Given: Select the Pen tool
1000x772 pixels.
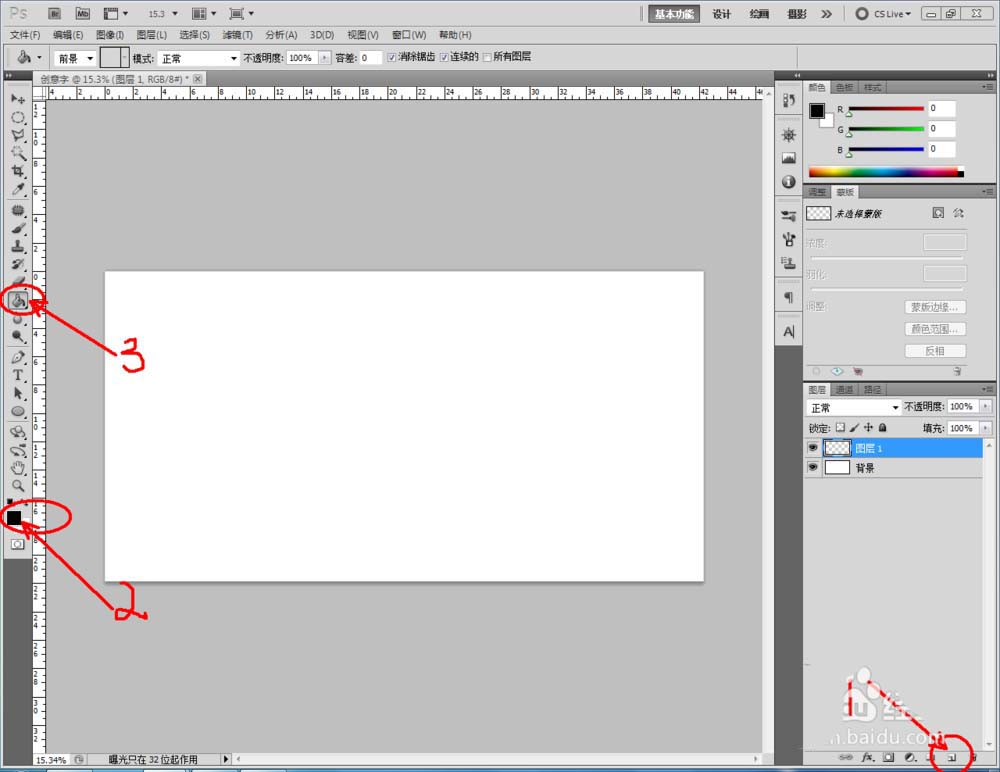Looking at the screenshot, I should point(18,357).
